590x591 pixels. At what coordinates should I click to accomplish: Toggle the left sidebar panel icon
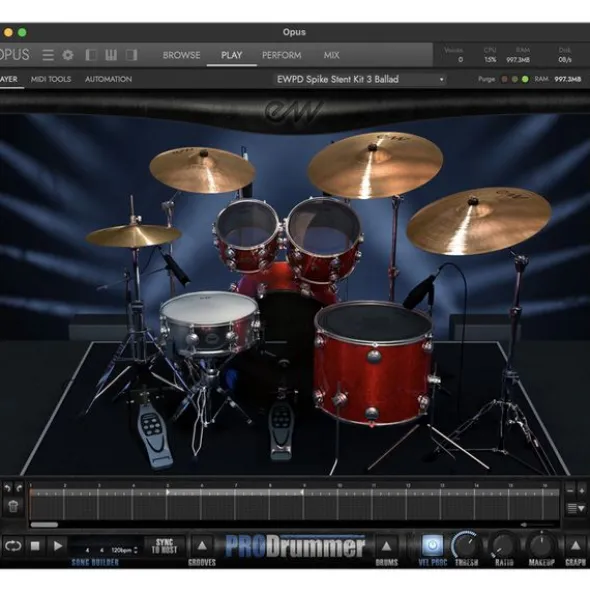pos(91,55)
